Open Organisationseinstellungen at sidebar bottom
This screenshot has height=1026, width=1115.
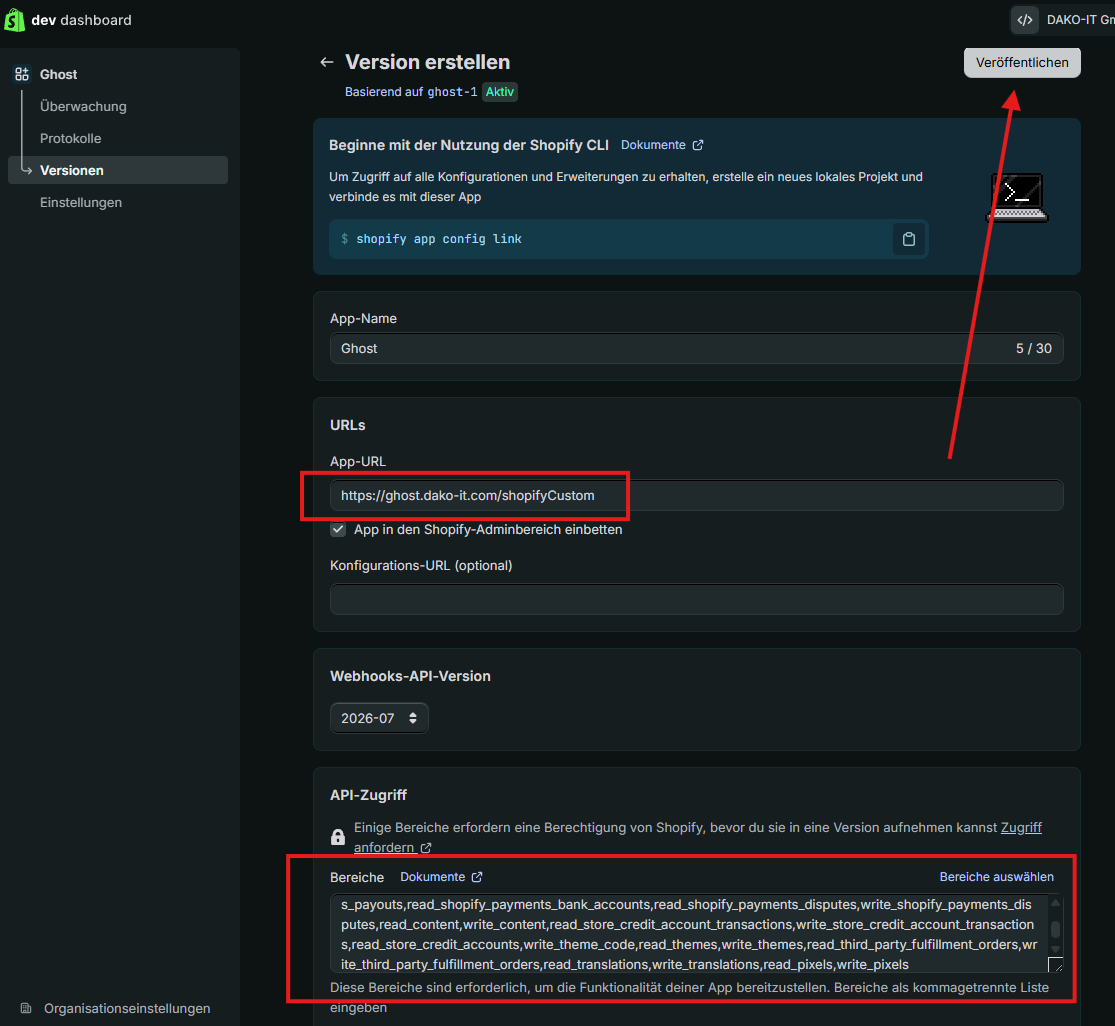(127, 1008)
